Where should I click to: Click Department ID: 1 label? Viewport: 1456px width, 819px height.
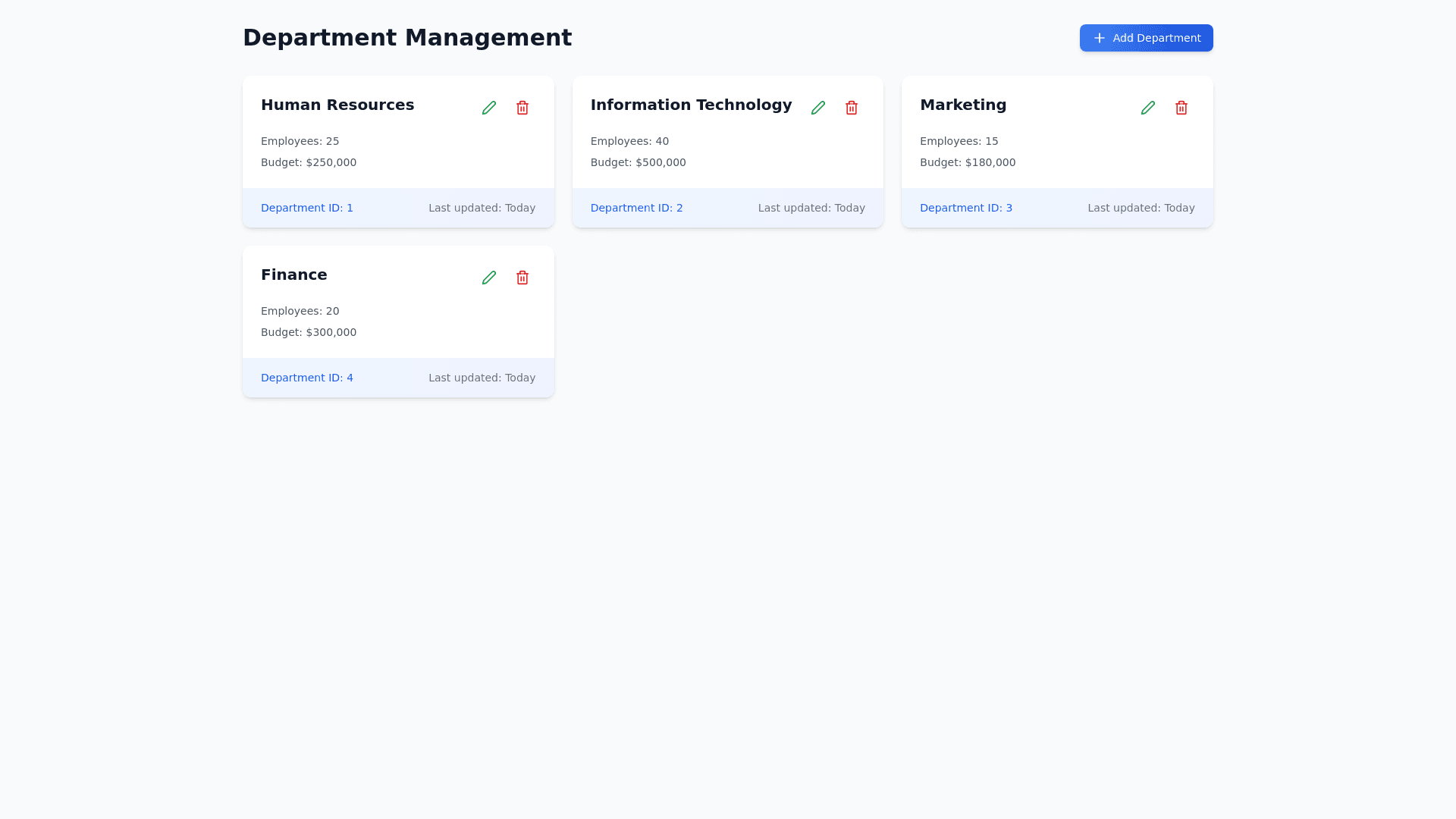(307, 208)
